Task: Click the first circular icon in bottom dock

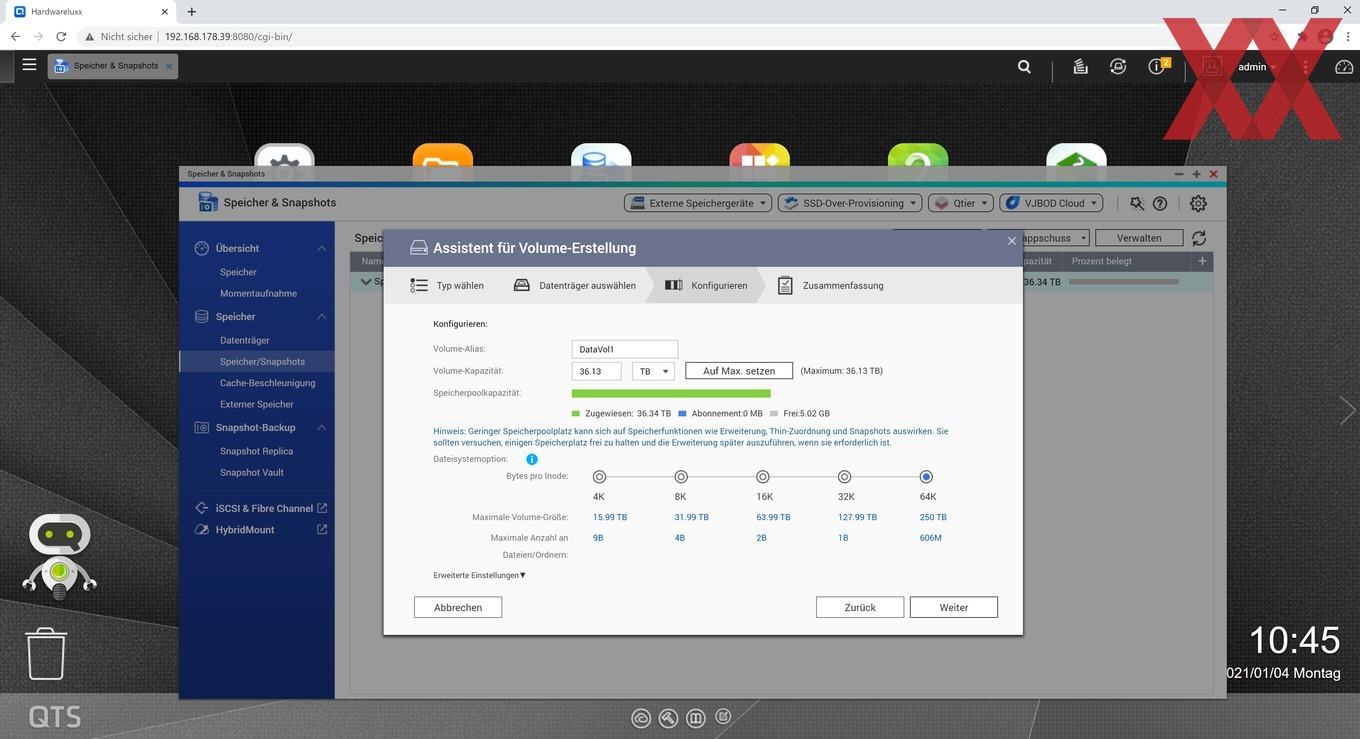Action: tap(641, 717)
